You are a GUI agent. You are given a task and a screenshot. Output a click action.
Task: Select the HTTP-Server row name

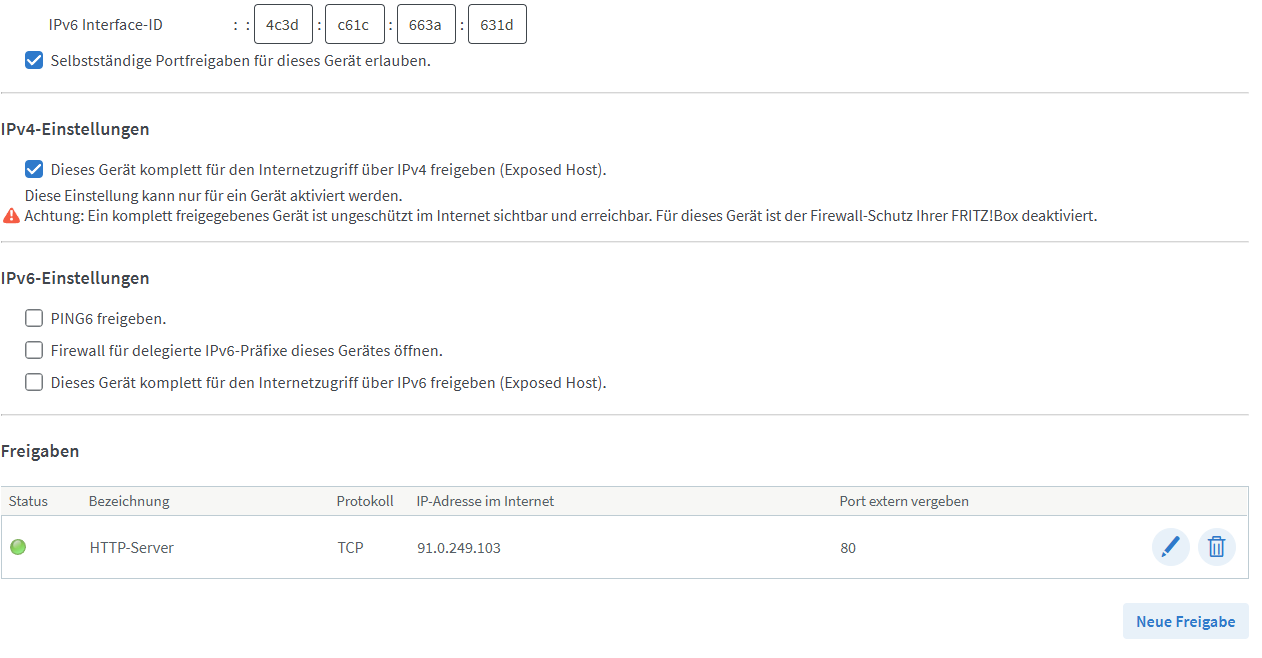[132, 548]
